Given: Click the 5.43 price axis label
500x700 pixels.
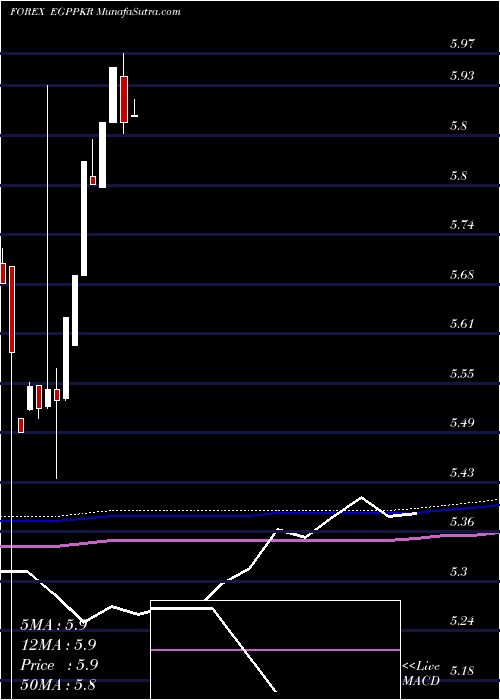Looking at the screenshot, I should (x=463, y=472).
